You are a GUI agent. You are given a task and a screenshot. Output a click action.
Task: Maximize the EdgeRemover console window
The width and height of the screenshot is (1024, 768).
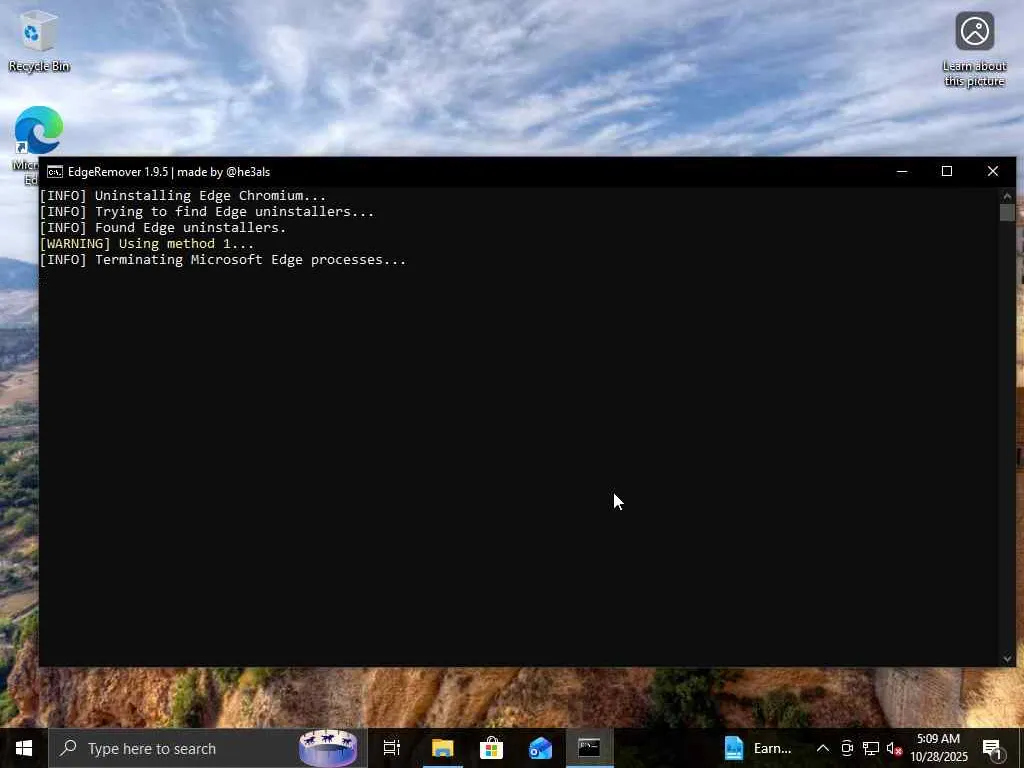pos(947,172)
